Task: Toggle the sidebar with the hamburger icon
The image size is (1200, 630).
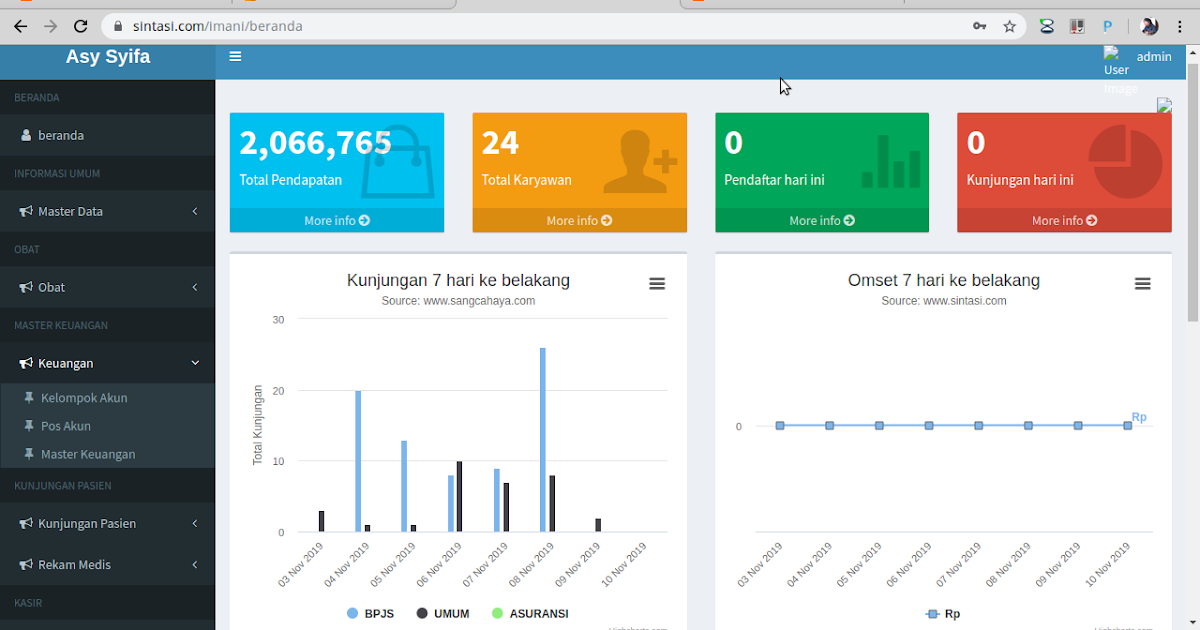Action: 235,56
